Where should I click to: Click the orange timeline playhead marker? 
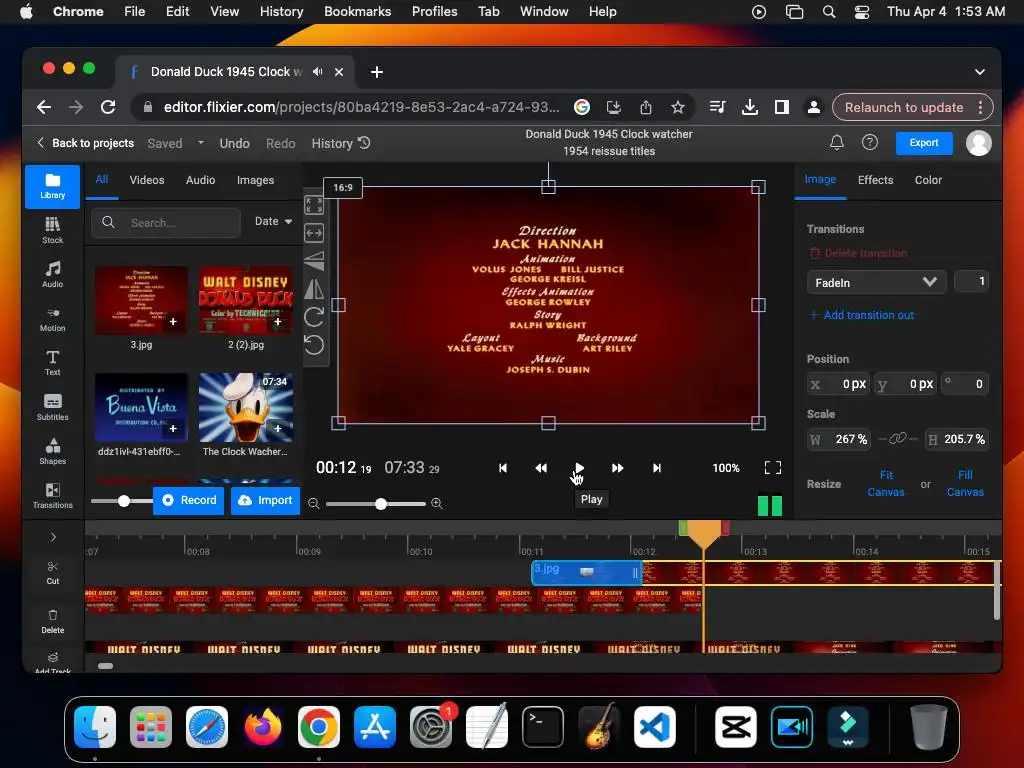(x=703, y=532)
